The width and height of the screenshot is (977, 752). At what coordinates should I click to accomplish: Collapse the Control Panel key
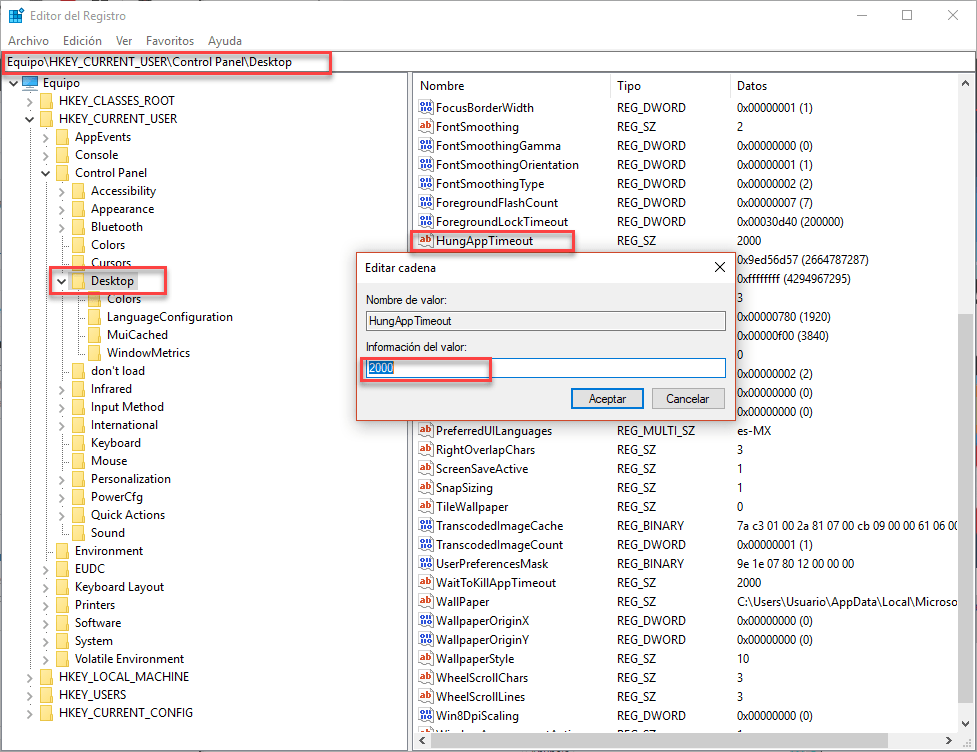(45, 173)
